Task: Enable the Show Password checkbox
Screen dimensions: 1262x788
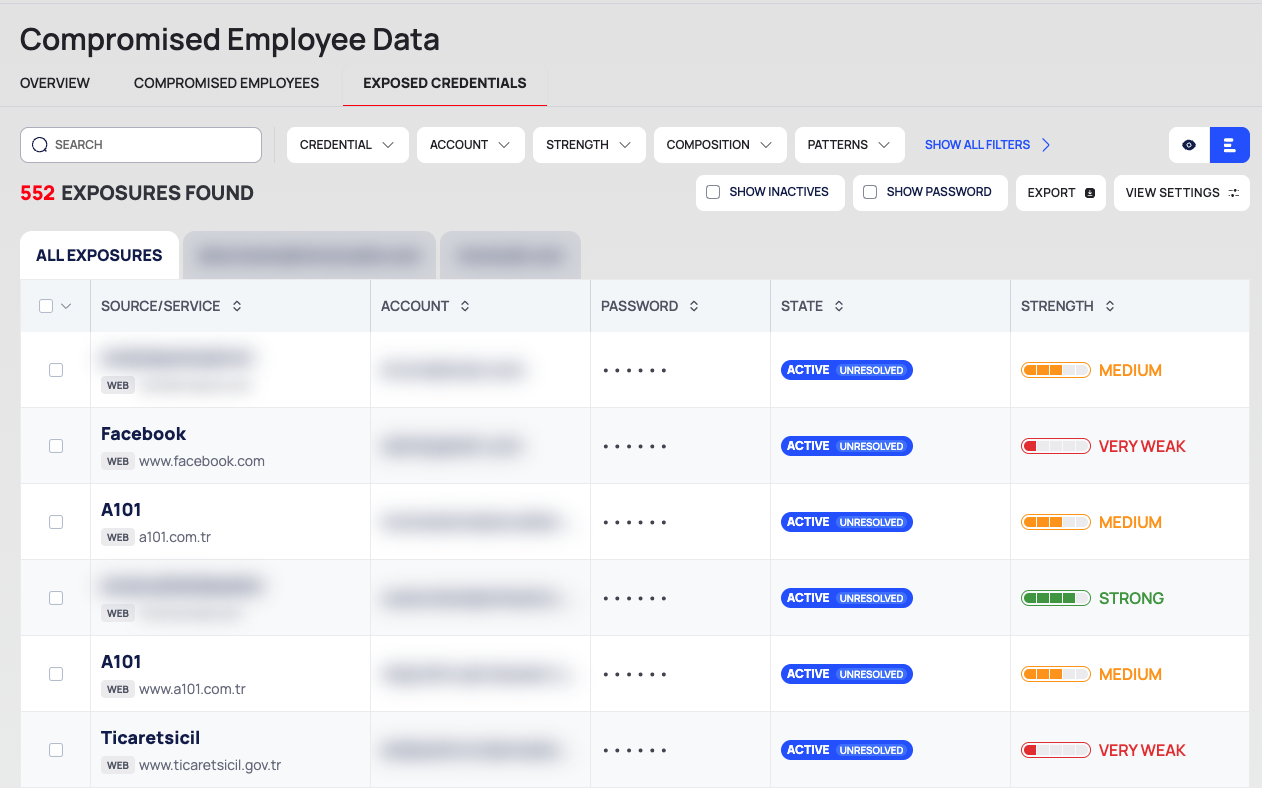Action: point(870,192)
